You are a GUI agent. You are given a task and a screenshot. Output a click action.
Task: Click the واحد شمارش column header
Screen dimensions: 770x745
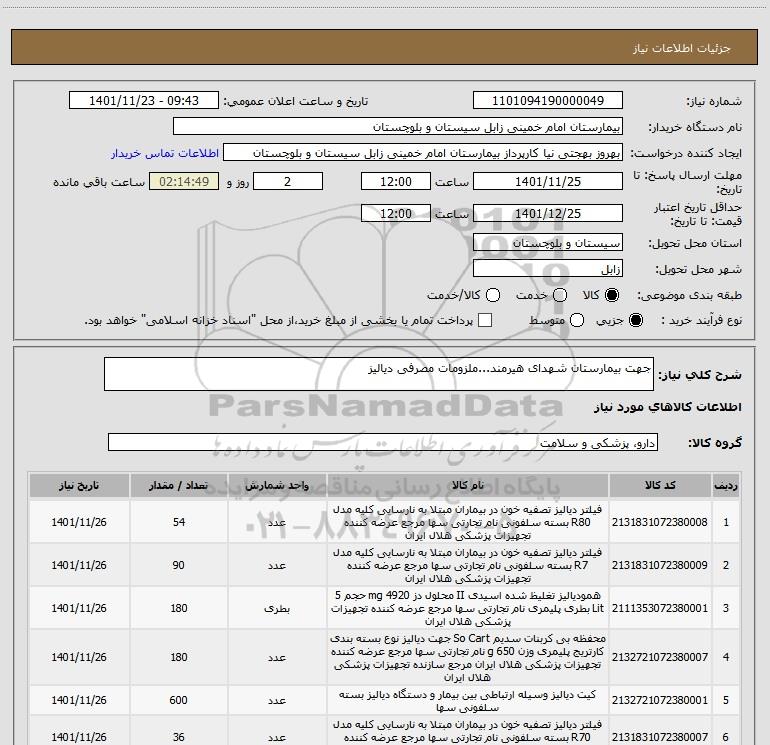277,485
